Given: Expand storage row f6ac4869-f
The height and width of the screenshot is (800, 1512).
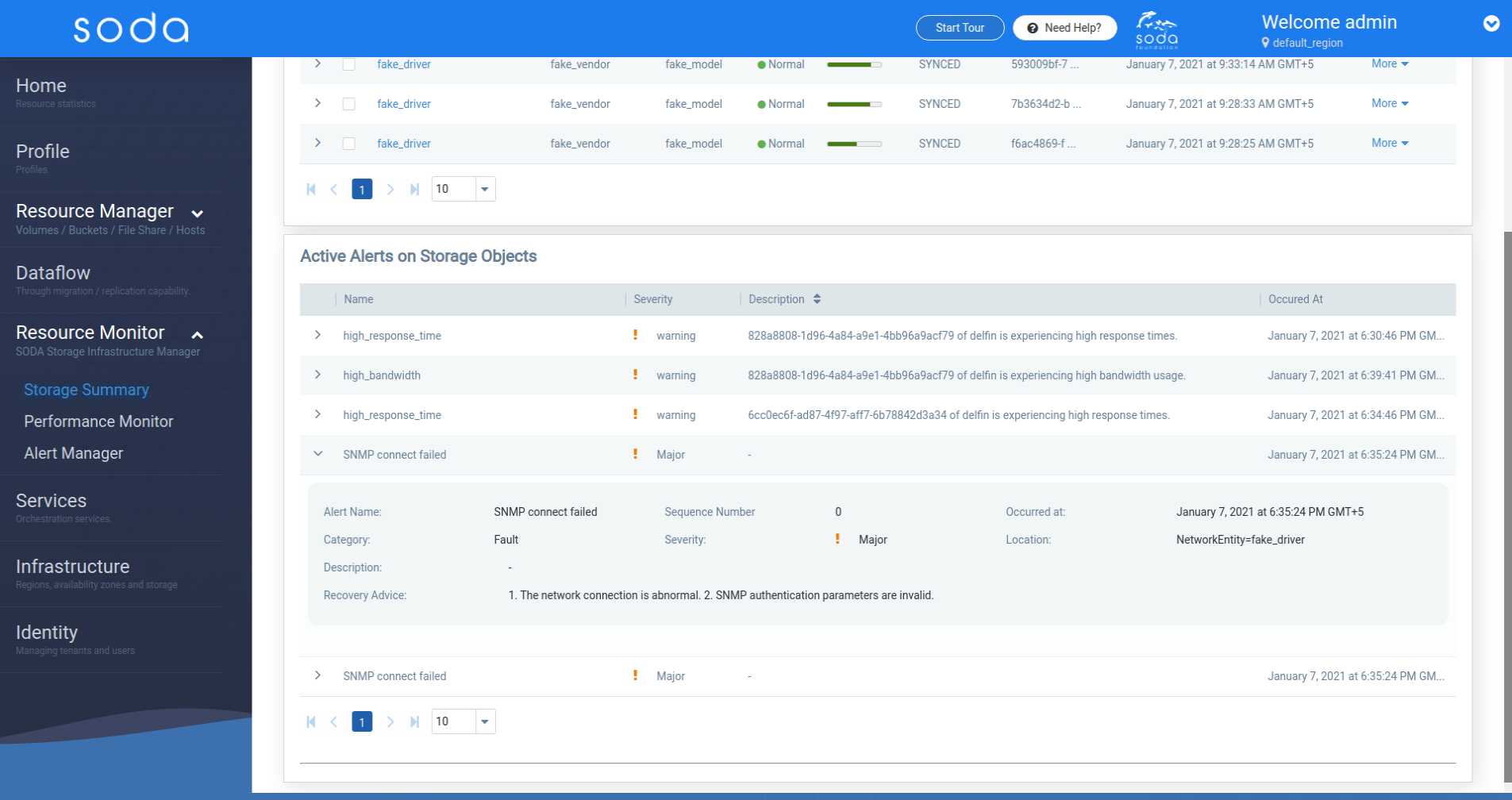Looking at the screenshot, I should [317, 143].
